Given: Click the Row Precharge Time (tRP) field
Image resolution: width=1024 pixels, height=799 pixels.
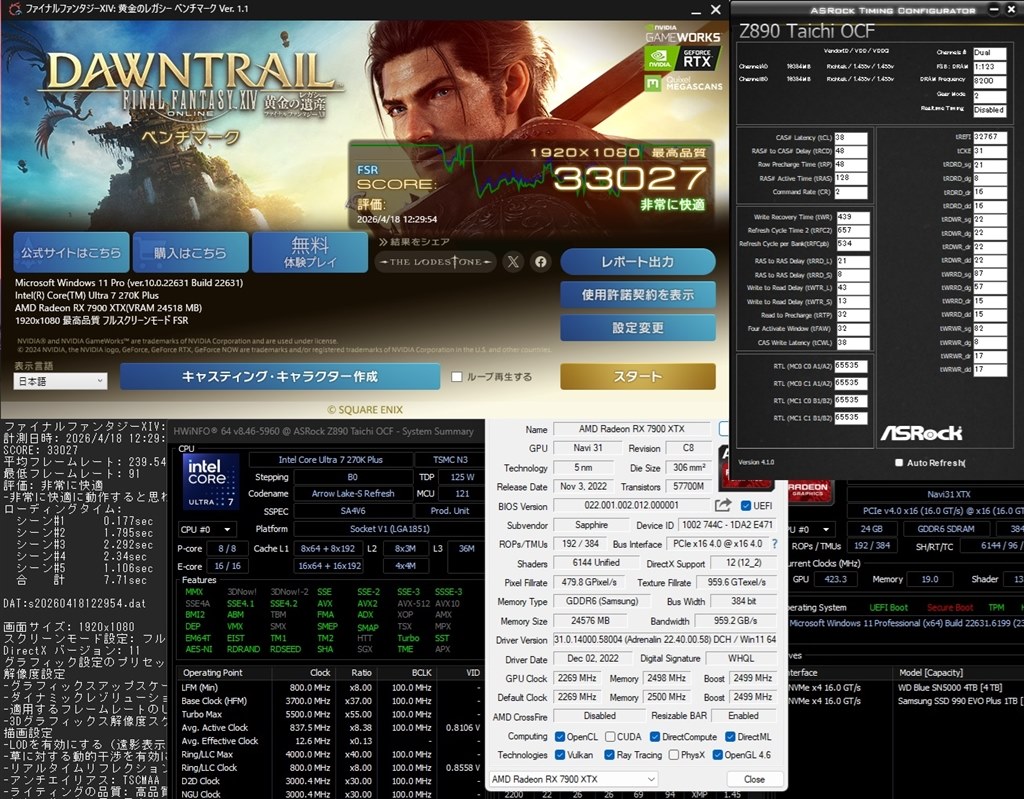Looking at the screenshot, I should coord(850,165).
